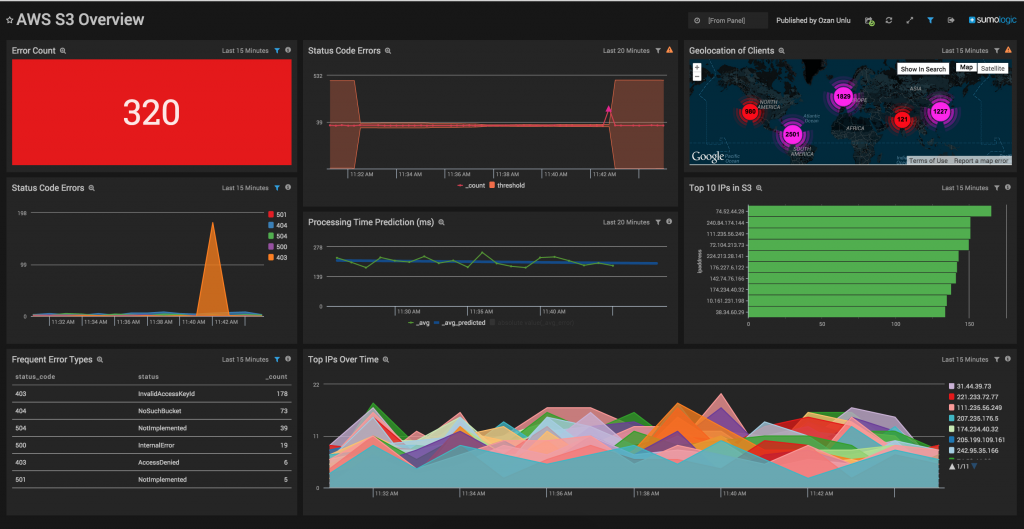Zoom out on the map with minus button
Viewport: 1024px width, 529px height.
point(697,76)
